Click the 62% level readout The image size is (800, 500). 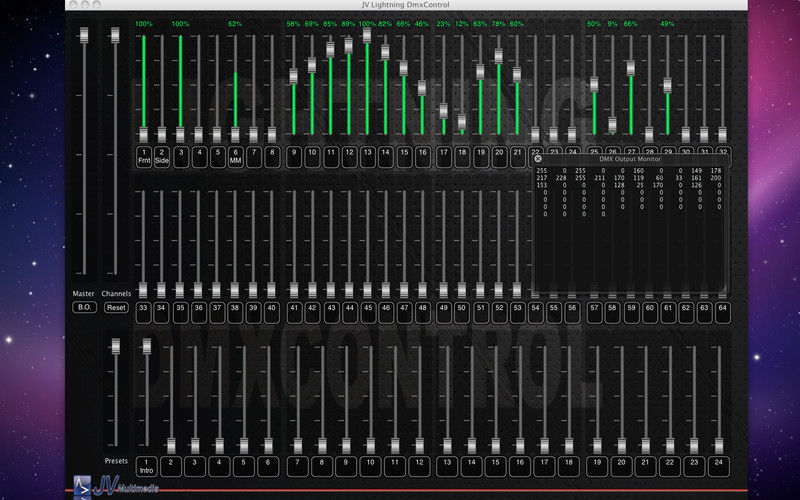pyautogui.click(x=235, y=23)
